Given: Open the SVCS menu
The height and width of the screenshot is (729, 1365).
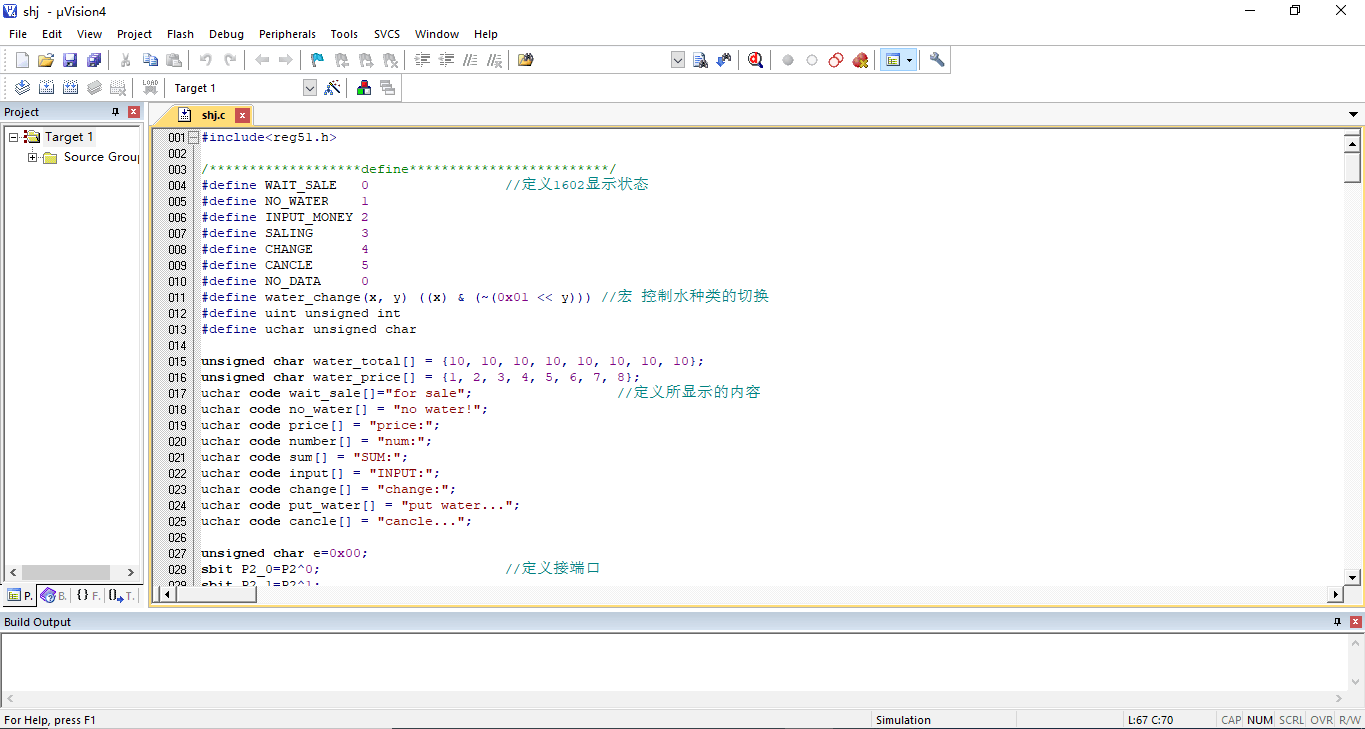Looking at the screenshot, I should (x=387, y=34).
